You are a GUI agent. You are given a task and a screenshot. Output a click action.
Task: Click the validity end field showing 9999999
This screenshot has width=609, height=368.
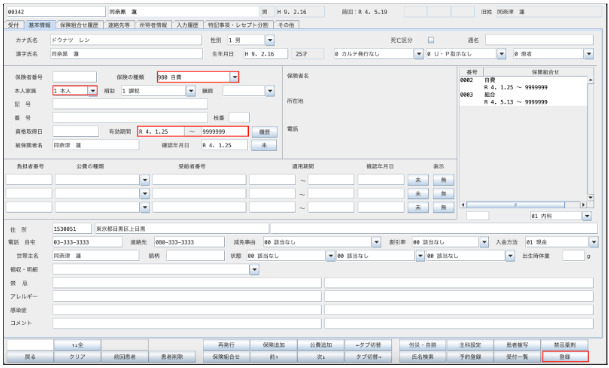click(224, 132)
